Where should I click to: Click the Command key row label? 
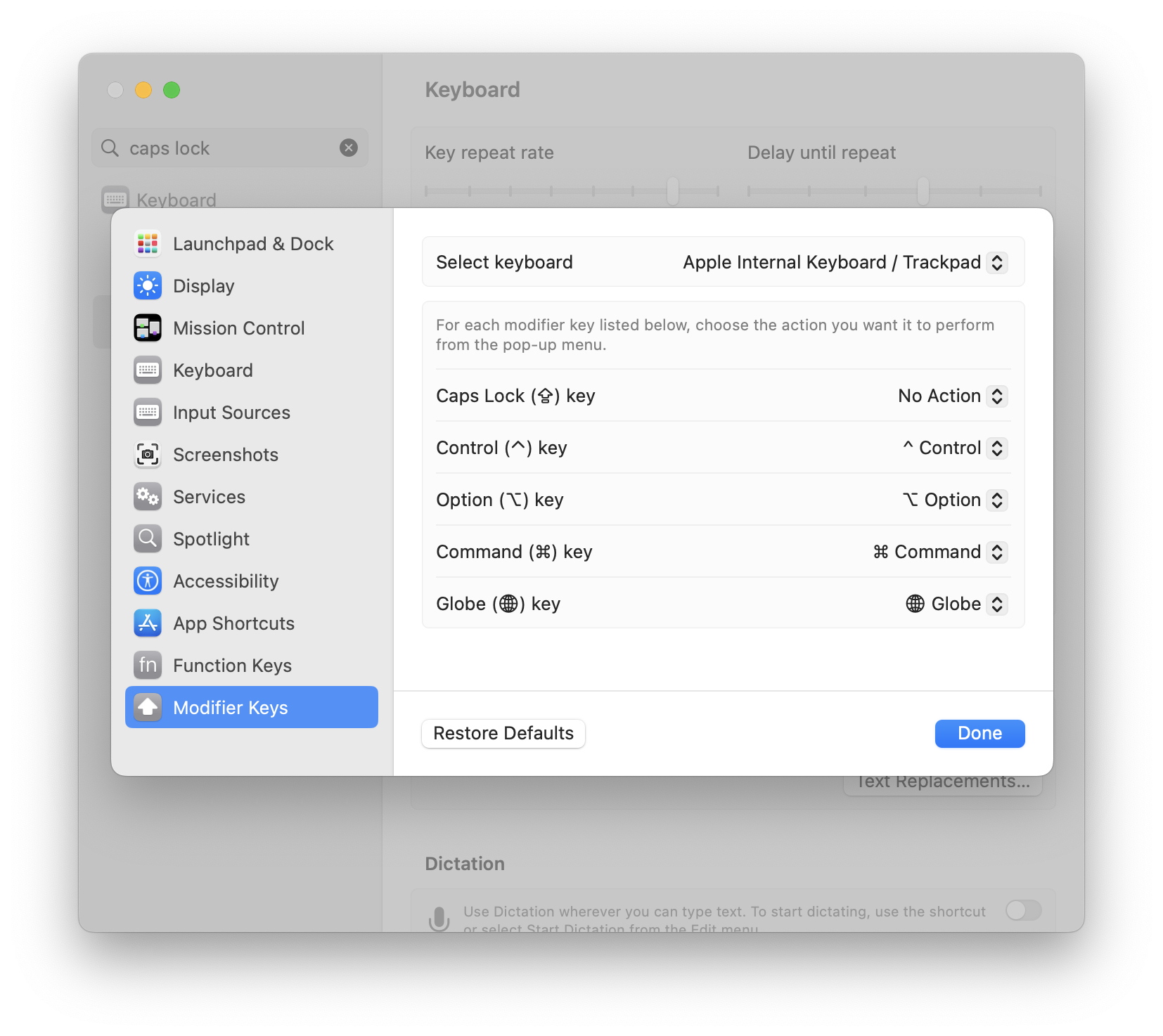(514, 552)
